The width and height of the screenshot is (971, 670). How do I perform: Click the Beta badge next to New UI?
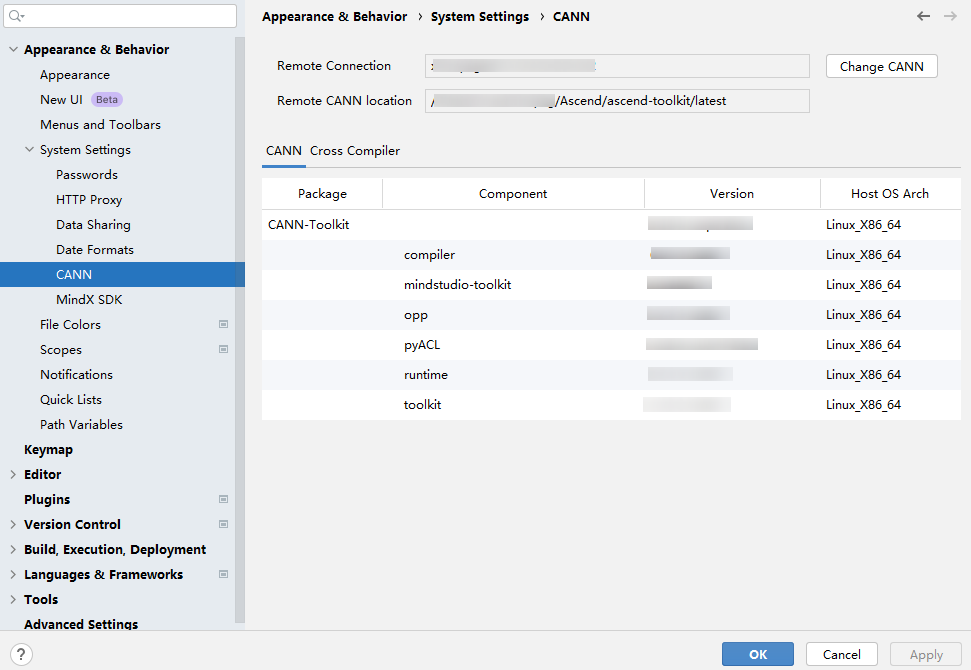107,100
